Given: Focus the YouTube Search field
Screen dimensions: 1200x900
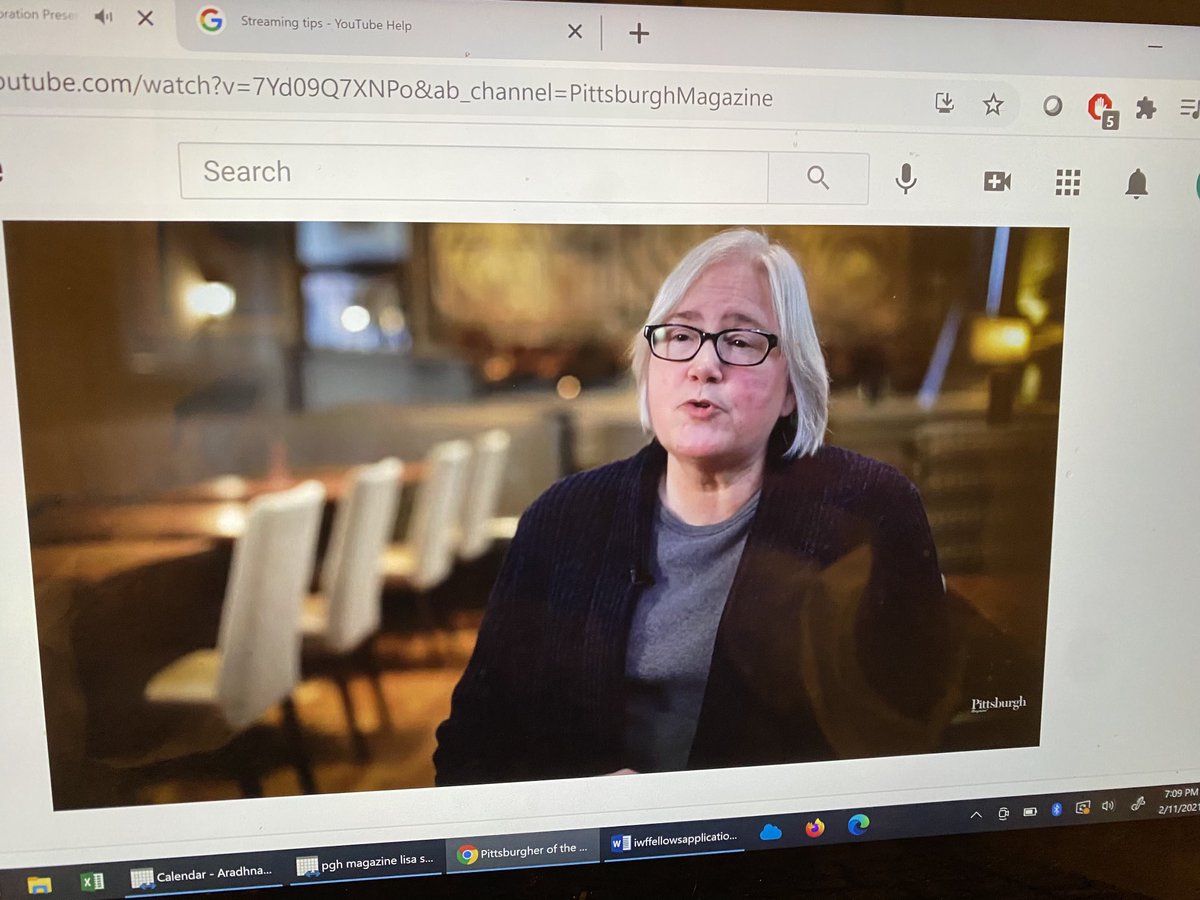Looking at the screenshot, I should (474, 172).
